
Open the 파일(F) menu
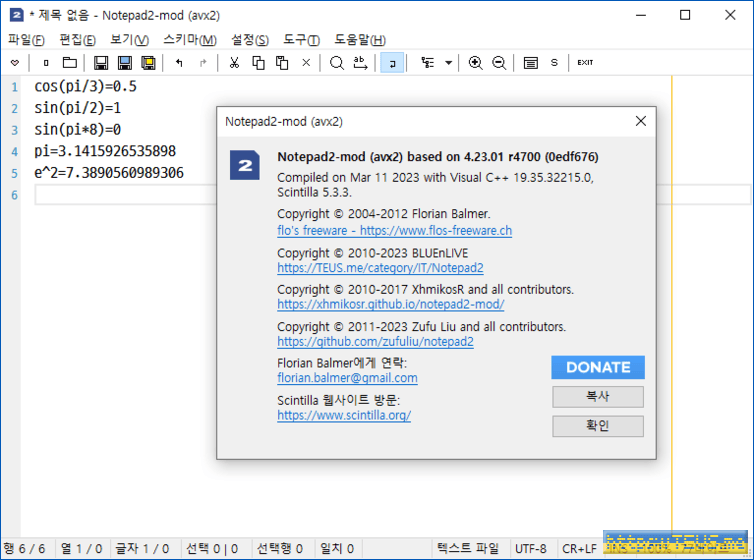[x=26, y=39]
